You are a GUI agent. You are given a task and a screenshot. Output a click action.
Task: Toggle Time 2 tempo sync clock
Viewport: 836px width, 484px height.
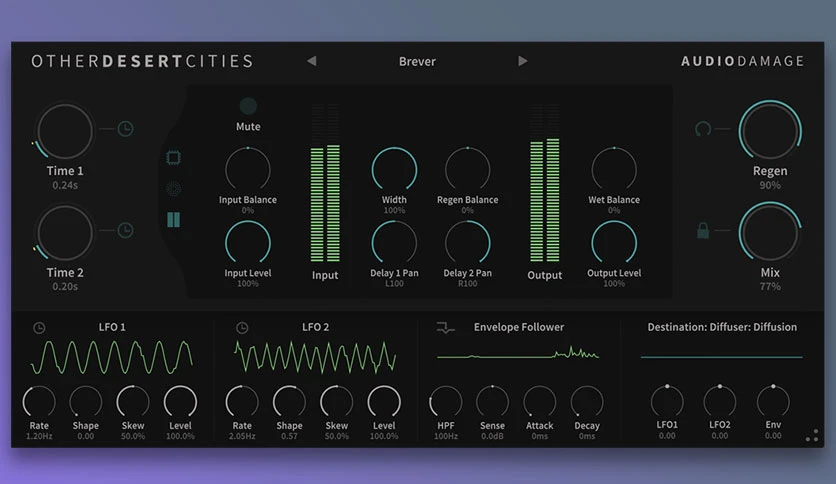click(x=125, y=230)
